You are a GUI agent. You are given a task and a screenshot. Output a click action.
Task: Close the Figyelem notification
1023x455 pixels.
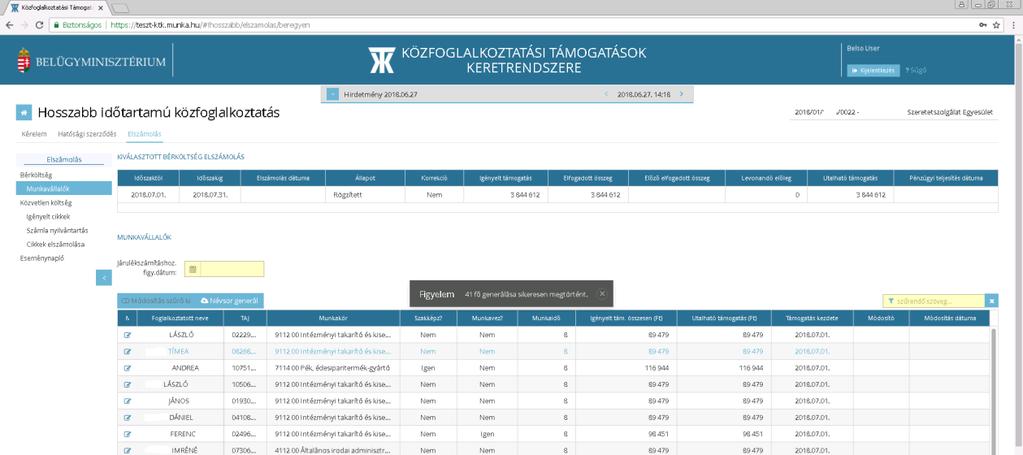(x=602, y=294)
